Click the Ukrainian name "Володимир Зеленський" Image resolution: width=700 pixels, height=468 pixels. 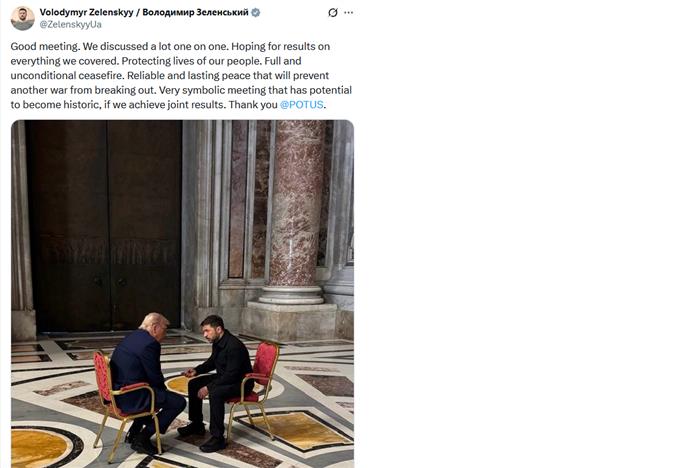coord(195,13)
